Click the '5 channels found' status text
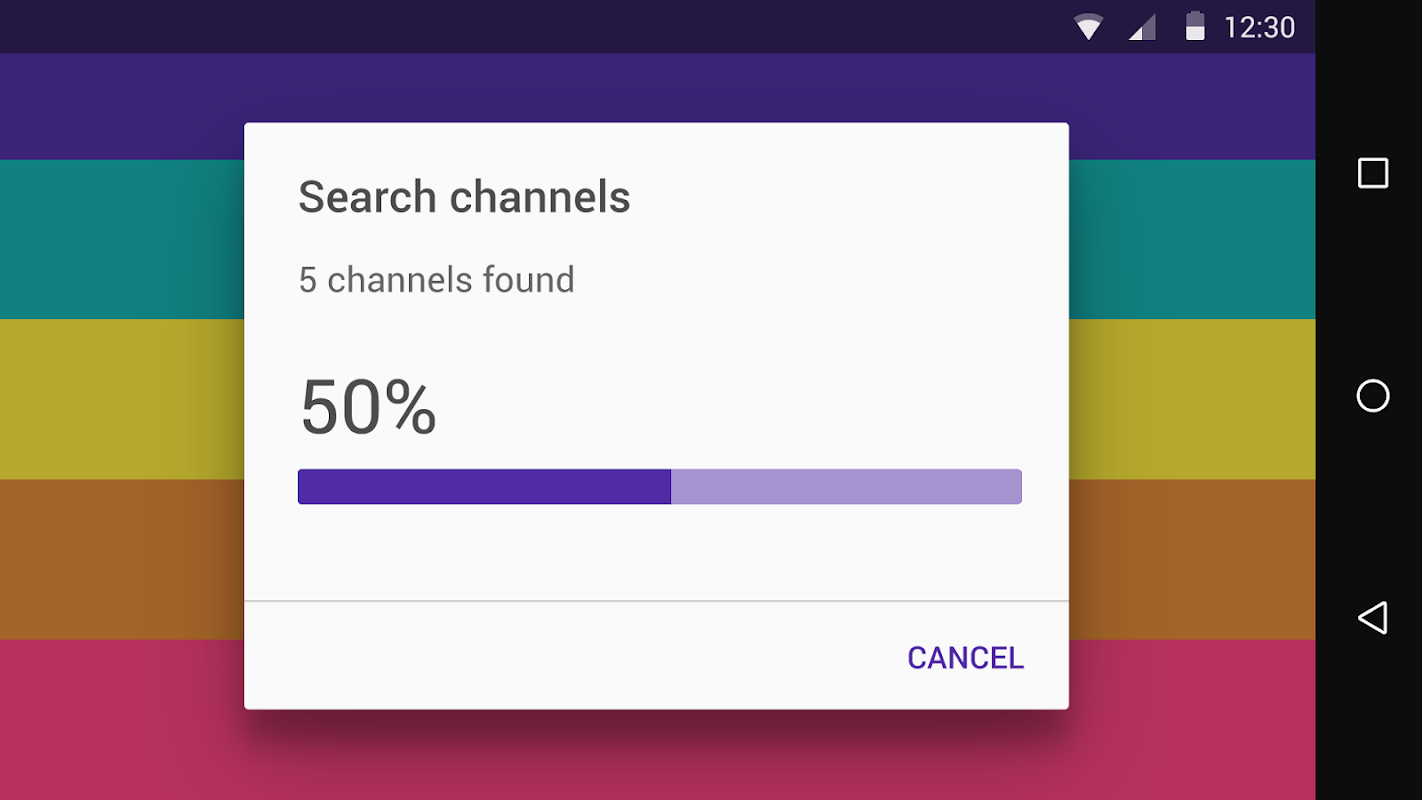1422x800 pixels. click(436, 280)
